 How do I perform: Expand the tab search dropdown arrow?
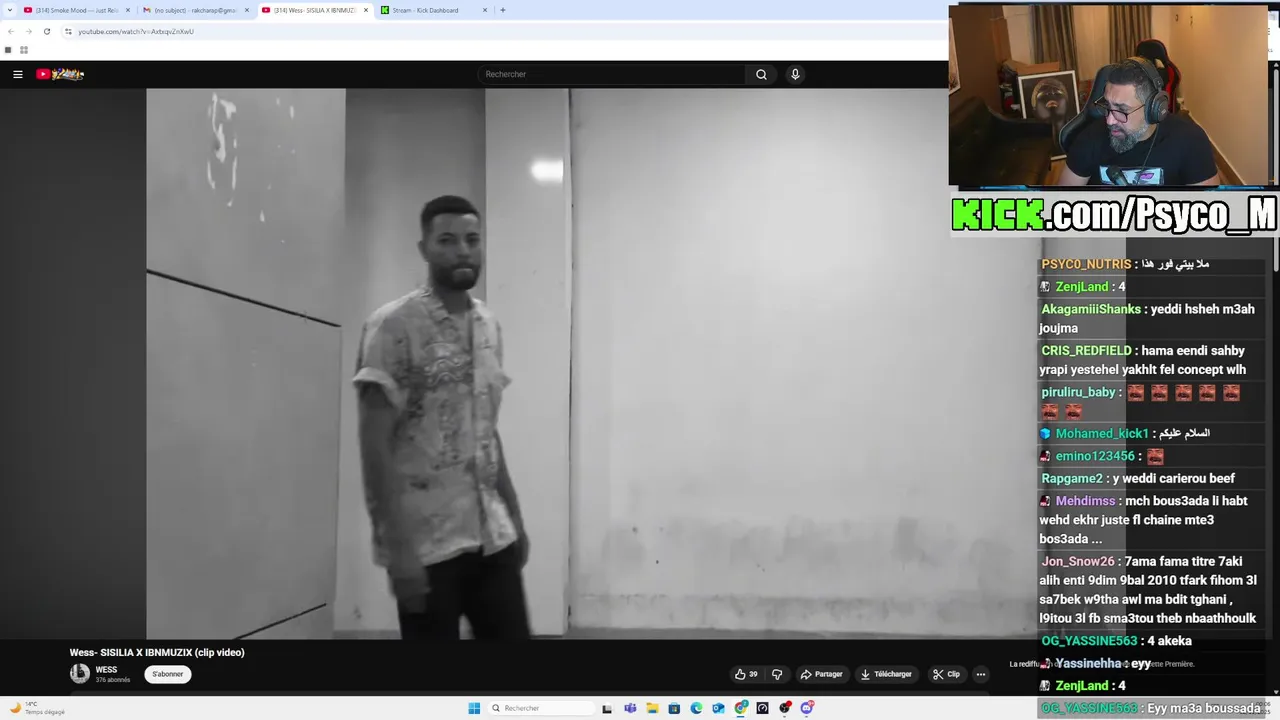(x=8, y=10)
